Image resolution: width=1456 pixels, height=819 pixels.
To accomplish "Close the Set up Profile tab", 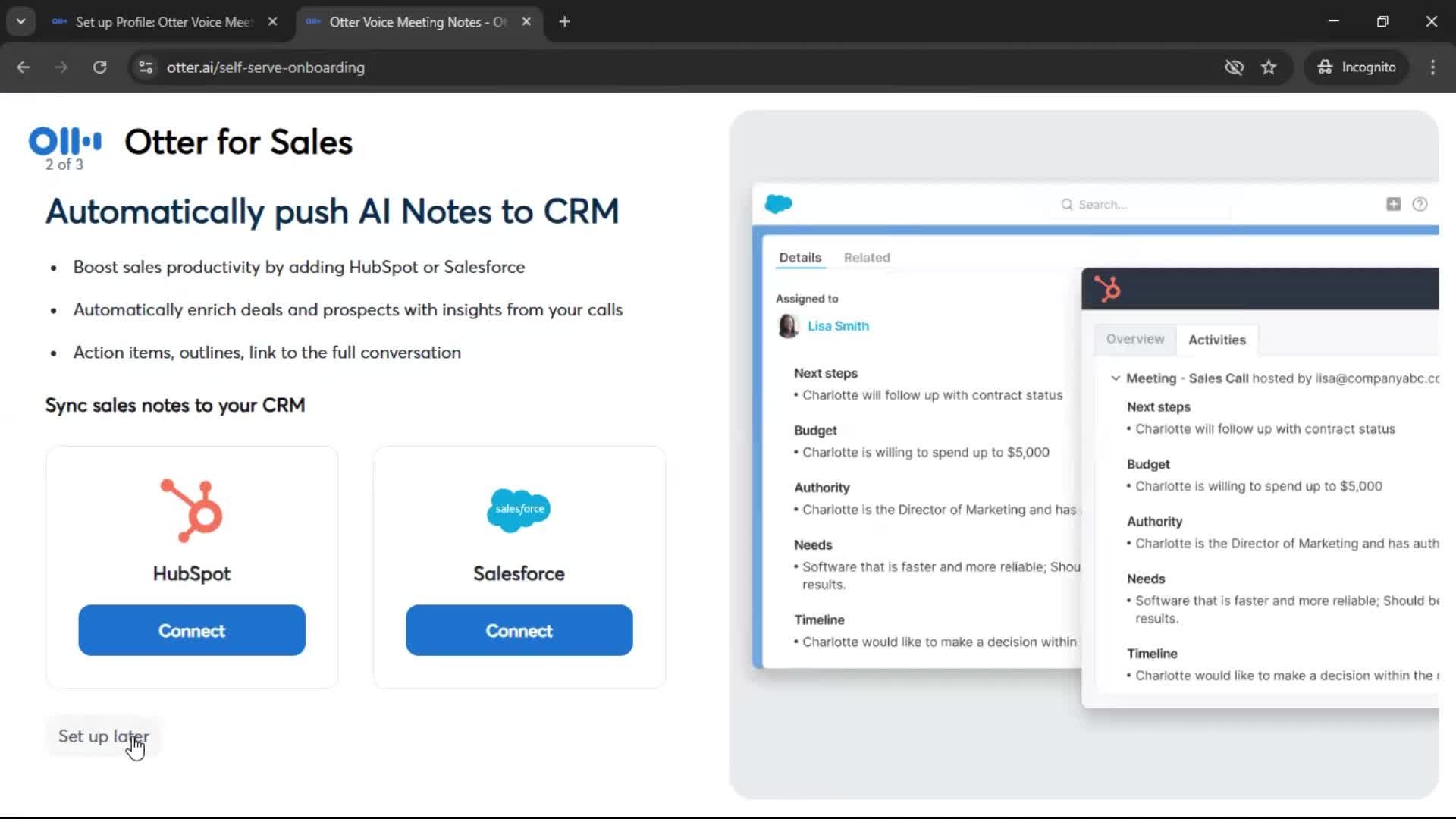I will [272, 21].
